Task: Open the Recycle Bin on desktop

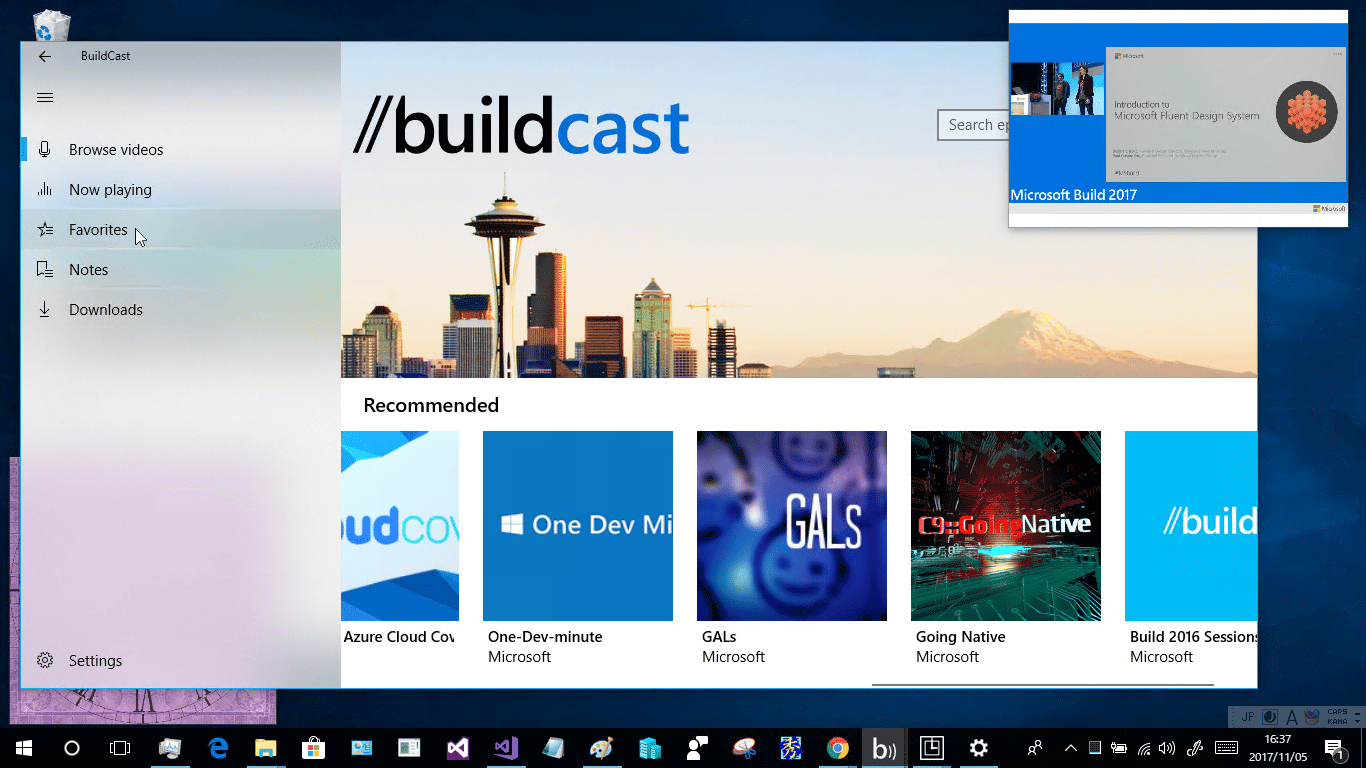Action: [50, 24]
